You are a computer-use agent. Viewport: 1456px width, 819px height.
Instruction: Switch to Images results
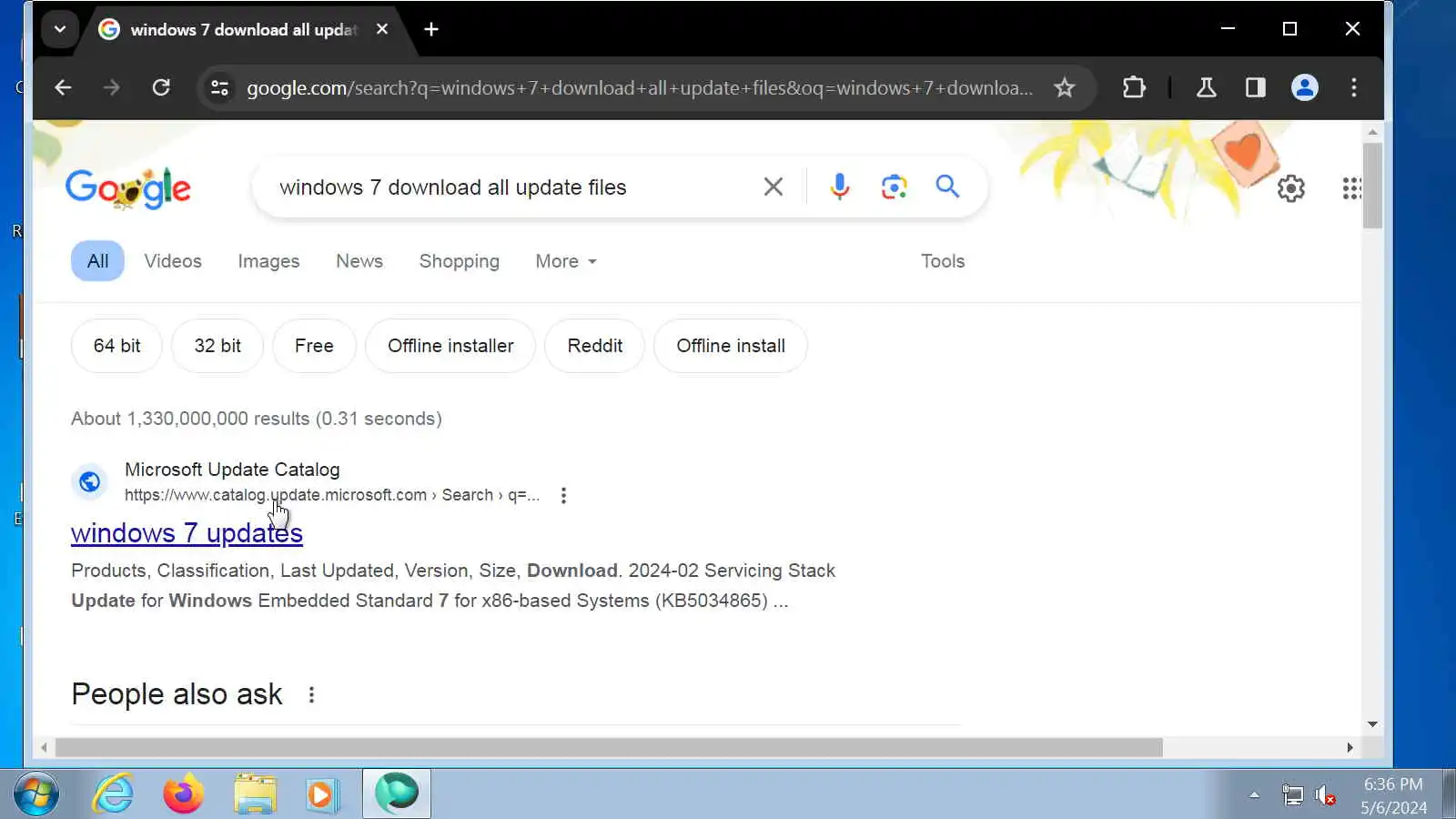[x=268, y=261]
